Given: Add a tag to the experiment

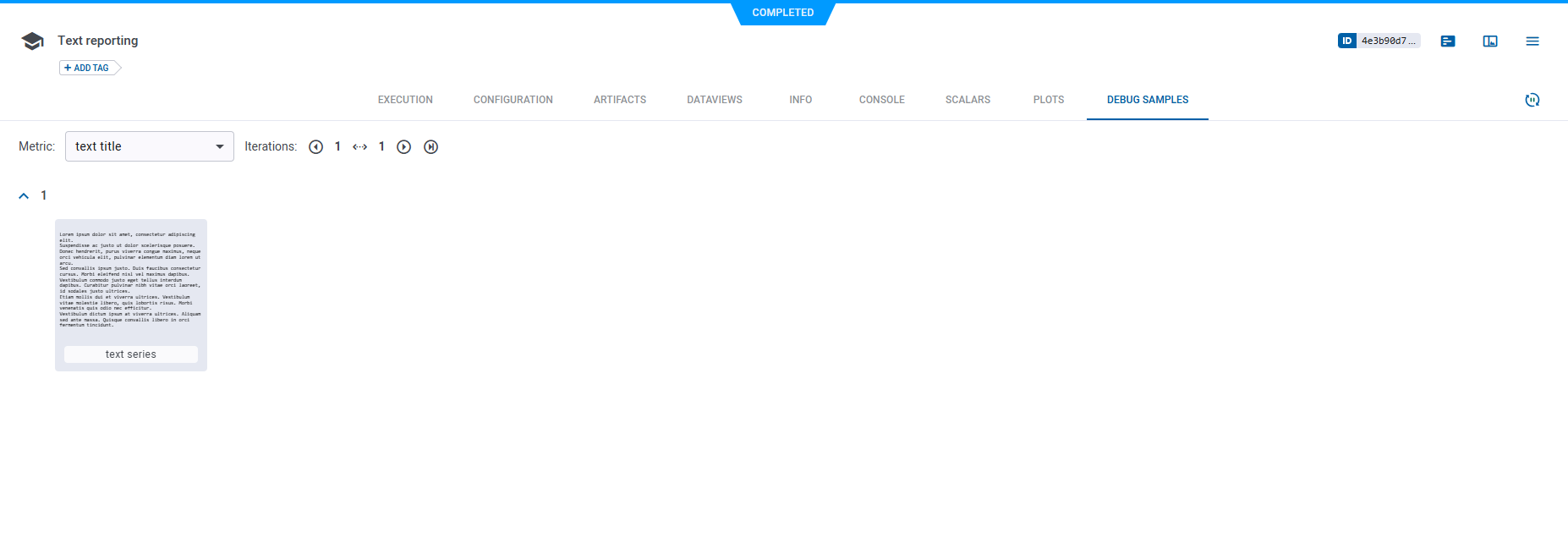Looking at the screenshot, I should 87,68.
